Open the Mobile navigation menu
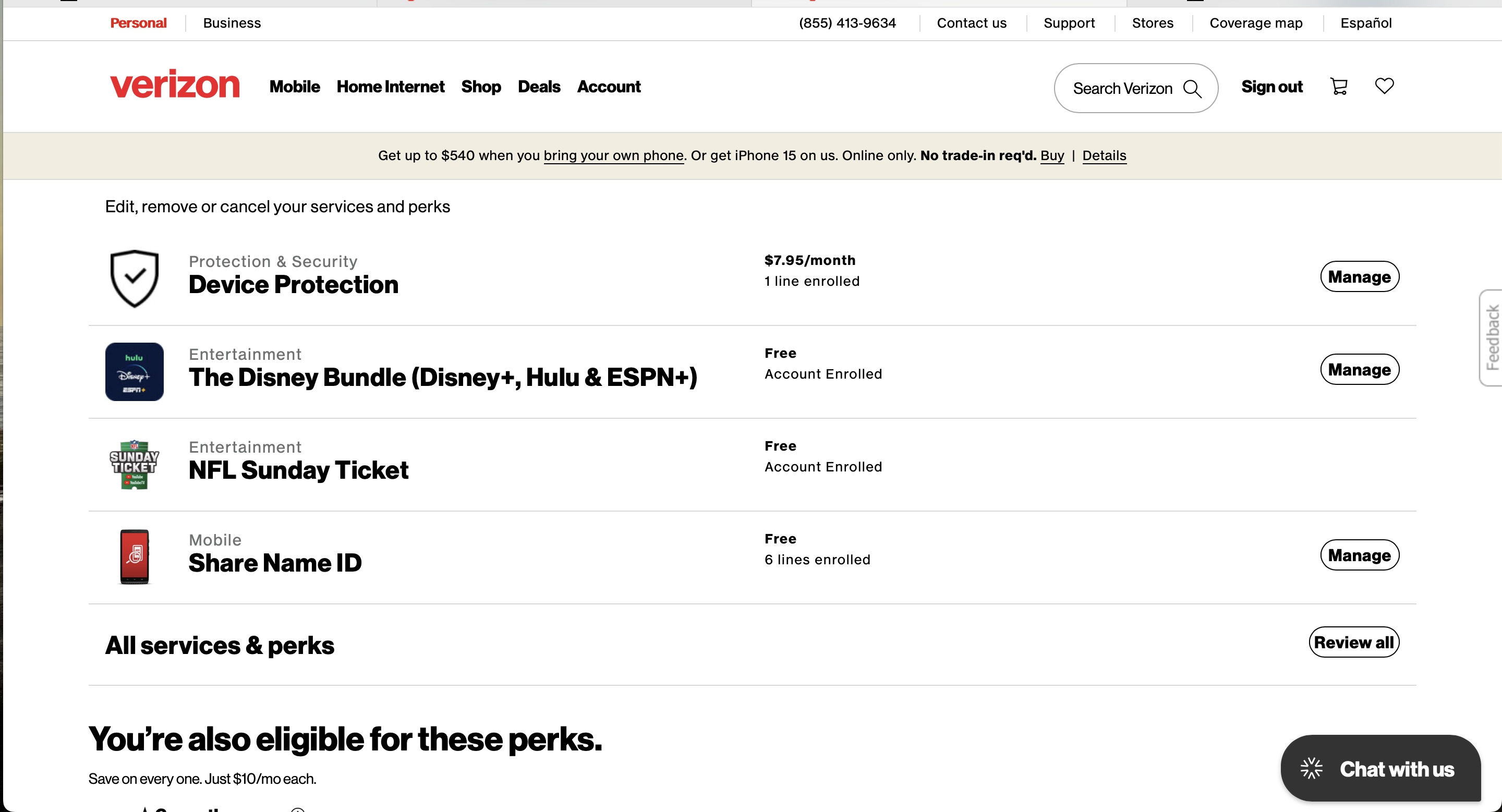Viewport: 1502px width, 812px height. [x=295, y=87]
